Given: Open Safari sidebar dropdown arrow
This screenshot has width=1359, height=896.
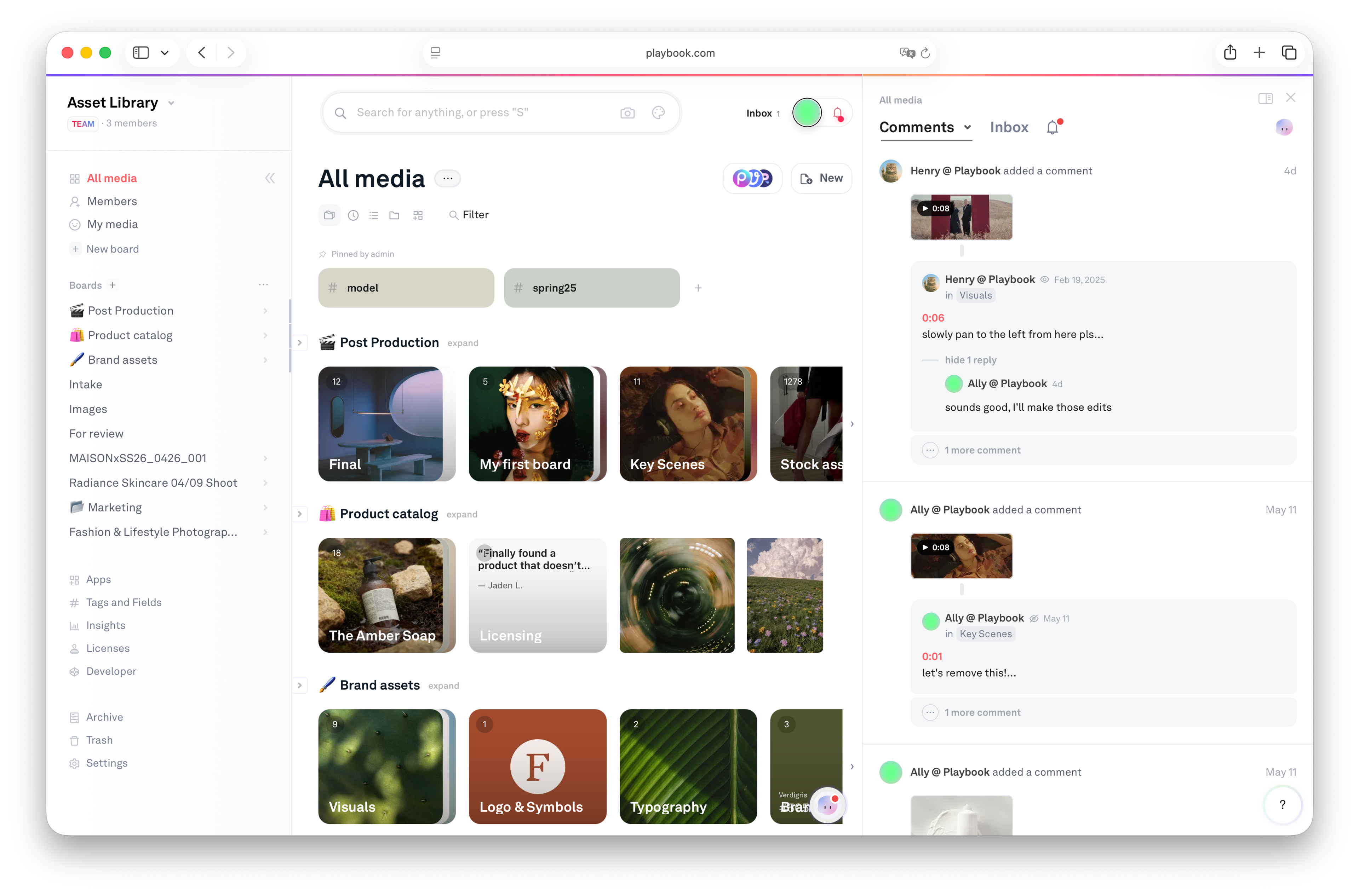Looking at the screenshot, I should click(x=165, y=53).
